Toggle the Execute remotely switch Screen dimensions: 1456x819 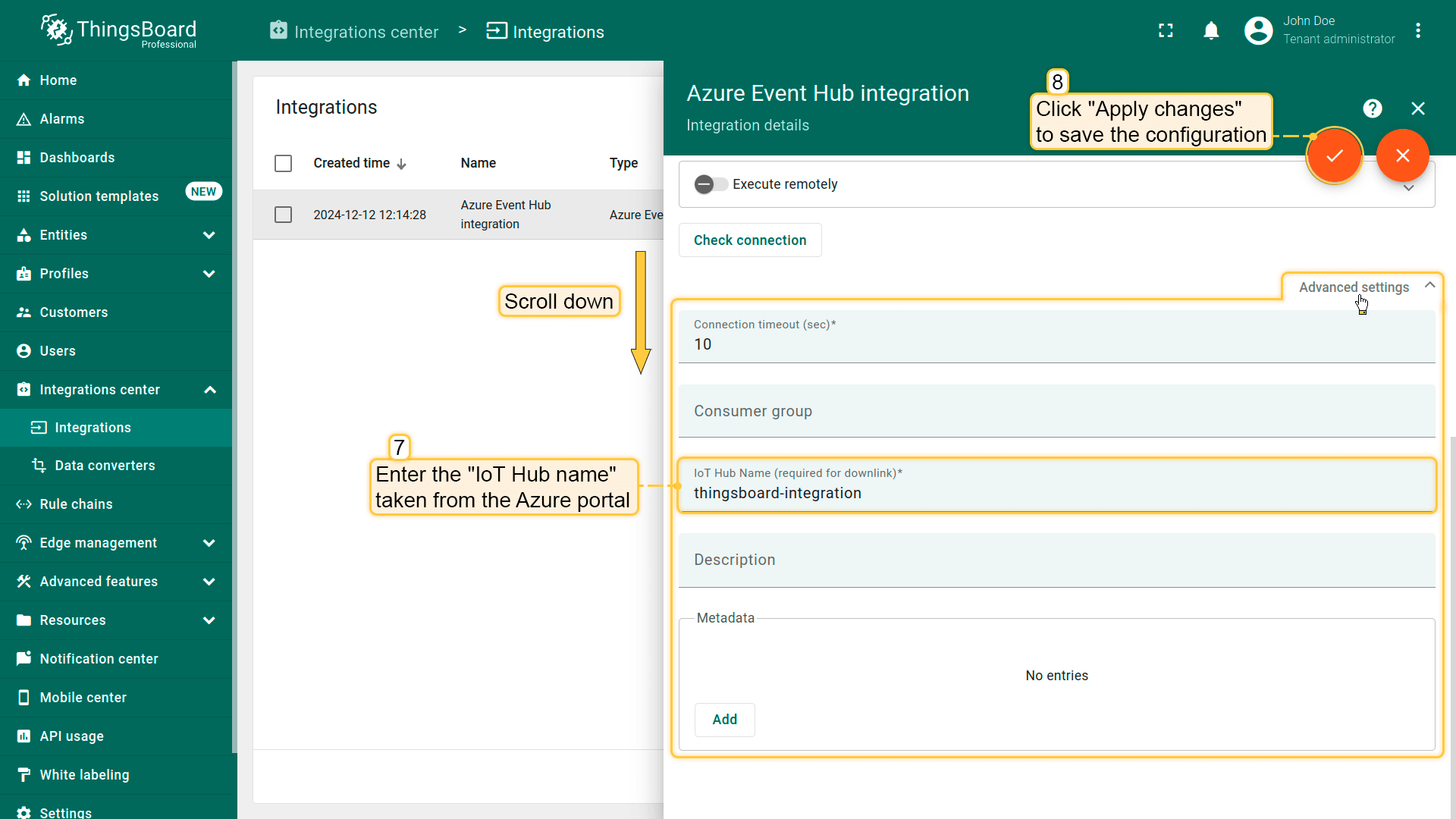point(711,184)
